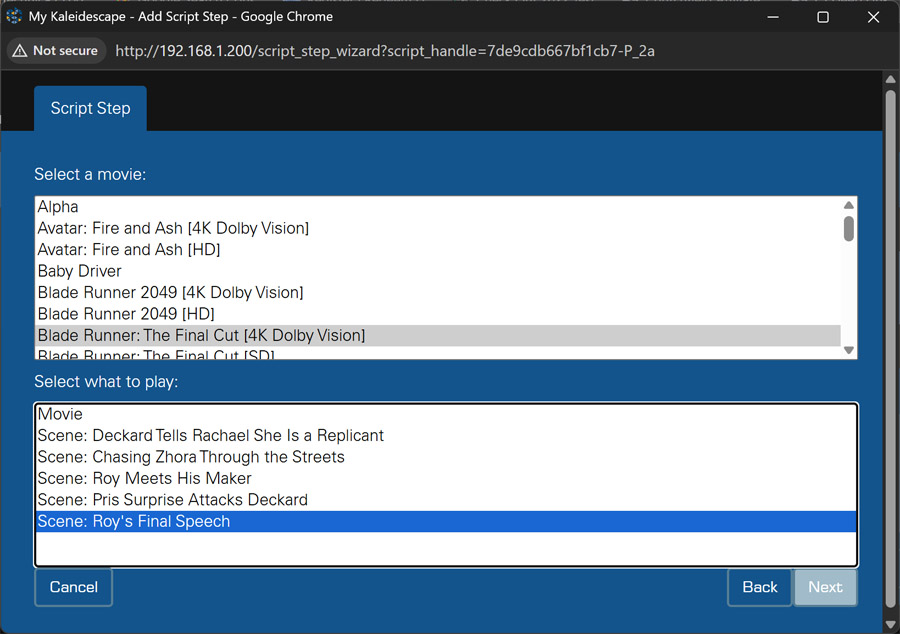Choose Baby Driver from the movie list
900x634 pixels.
pyautogui.click(x=438, y=271)
